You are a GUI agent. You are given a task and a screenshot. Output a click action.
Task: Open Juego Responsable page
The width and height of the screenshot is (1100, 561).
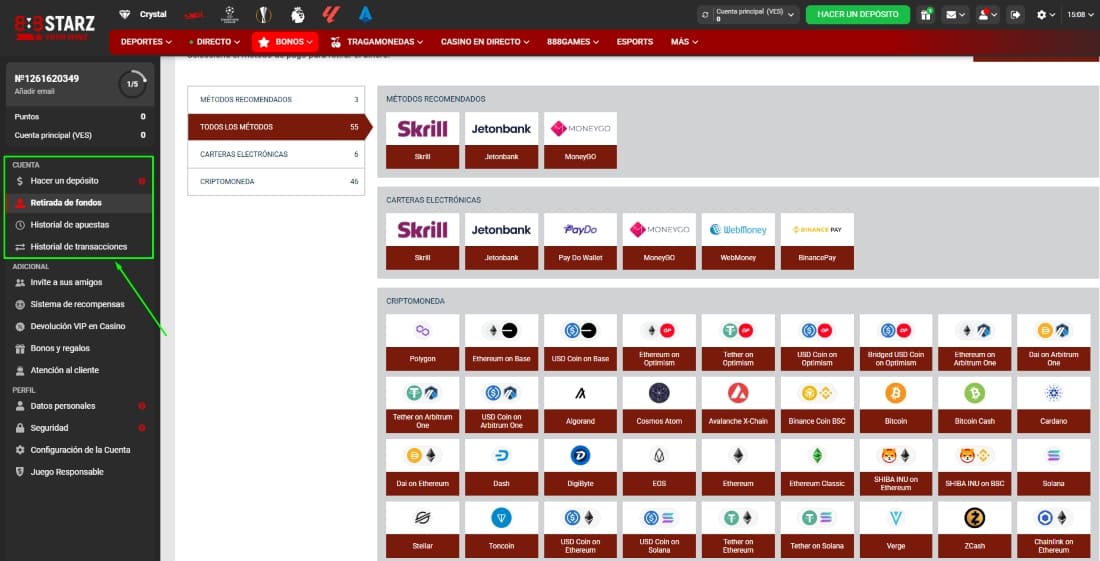(x=79, y=472)
